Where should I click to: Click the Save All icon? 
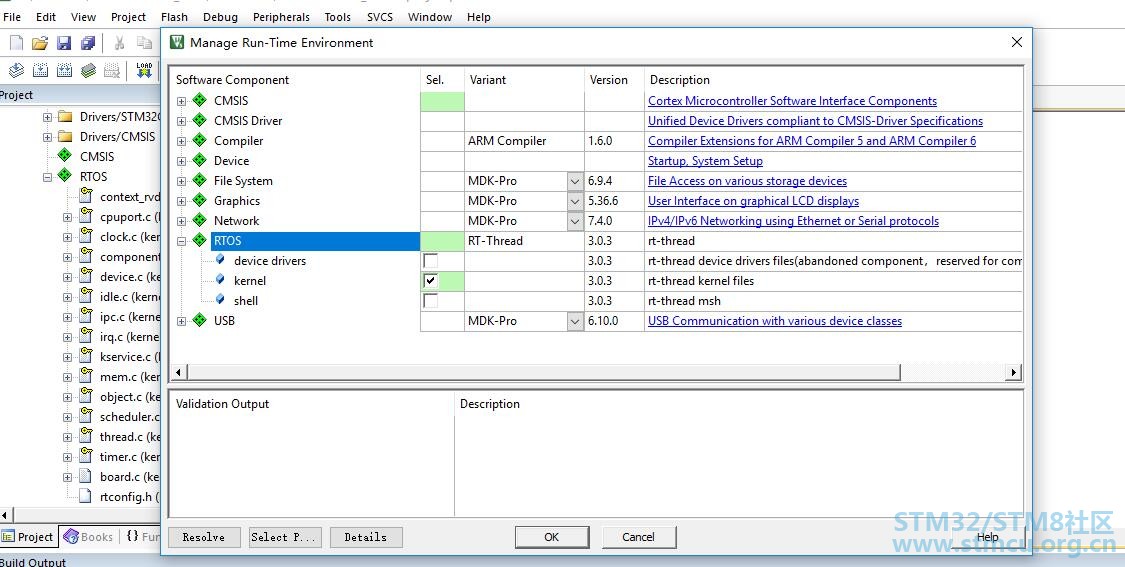[88, 43]
